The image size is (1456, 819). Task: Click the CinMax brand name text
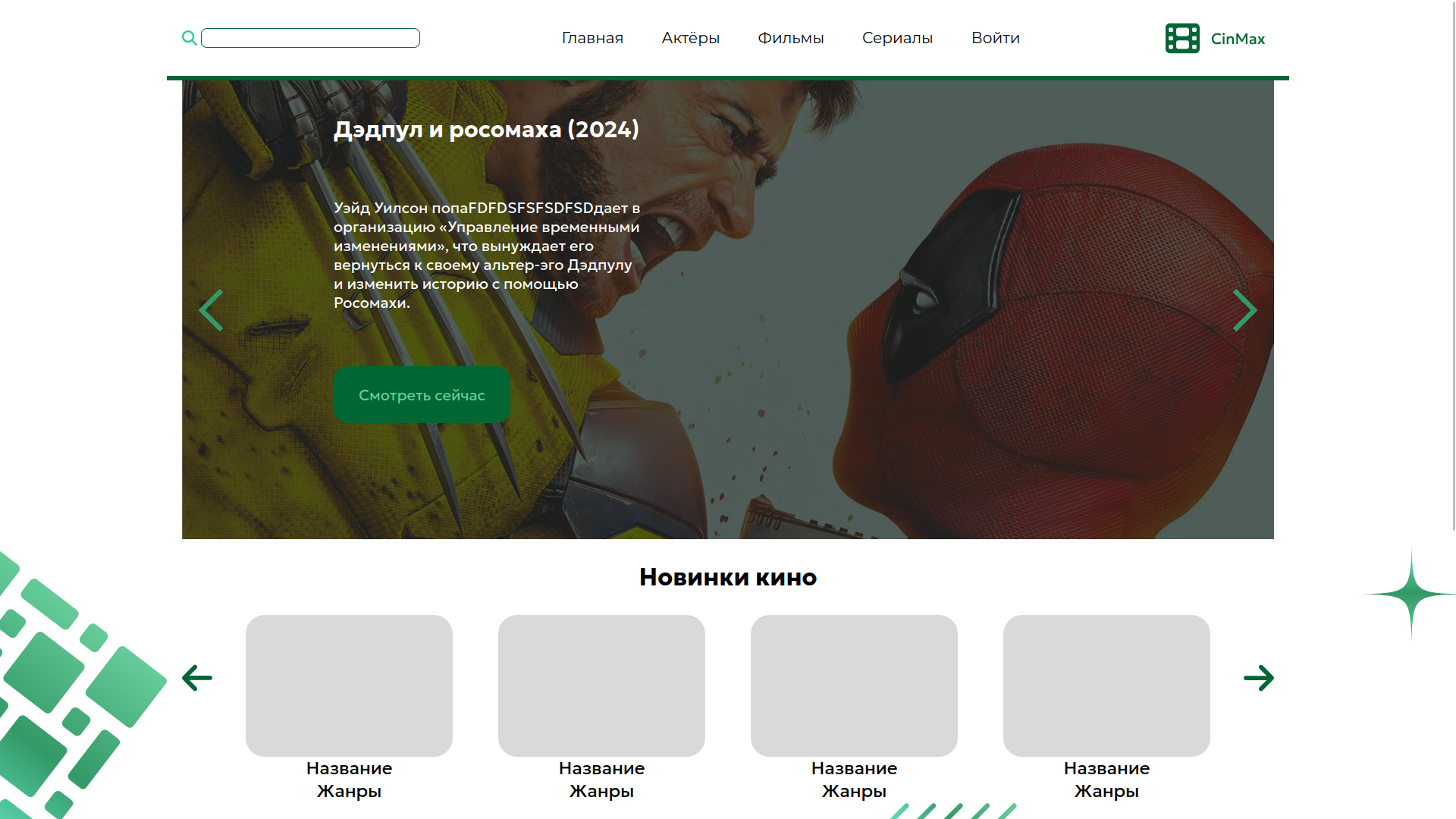point(1238,39)
